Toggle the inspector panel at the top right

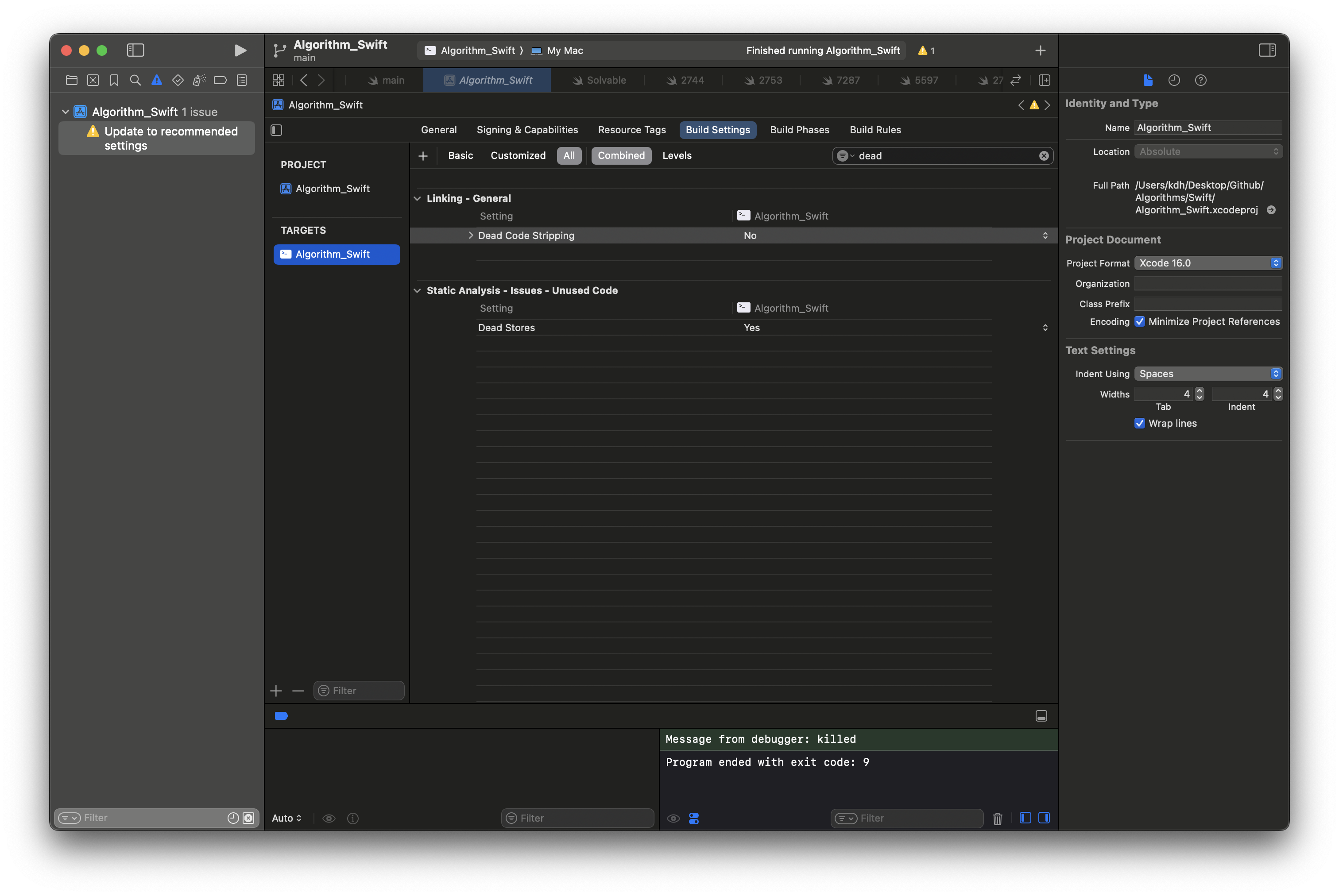(x=1267, y=50)
